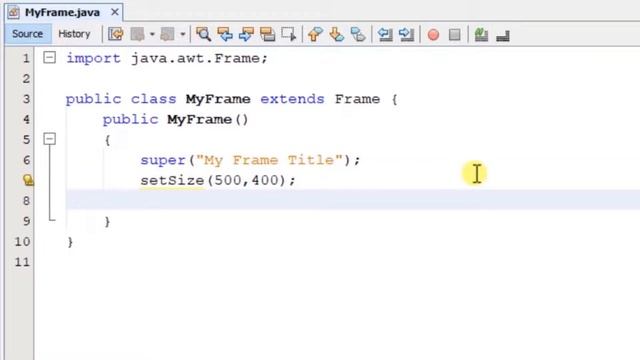Click the "class" keyword on line 3
This screenshot has width=640, height=360.
(x=153, y=99)
